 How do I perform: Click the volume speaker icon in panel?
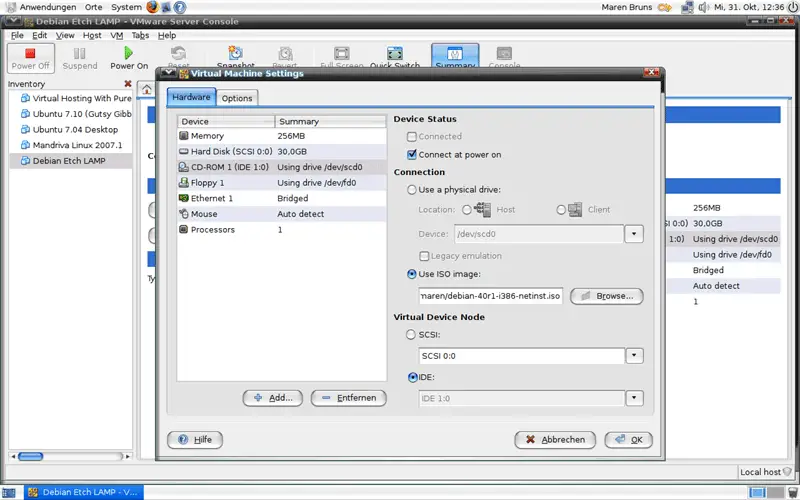click(x=704, y=7)
